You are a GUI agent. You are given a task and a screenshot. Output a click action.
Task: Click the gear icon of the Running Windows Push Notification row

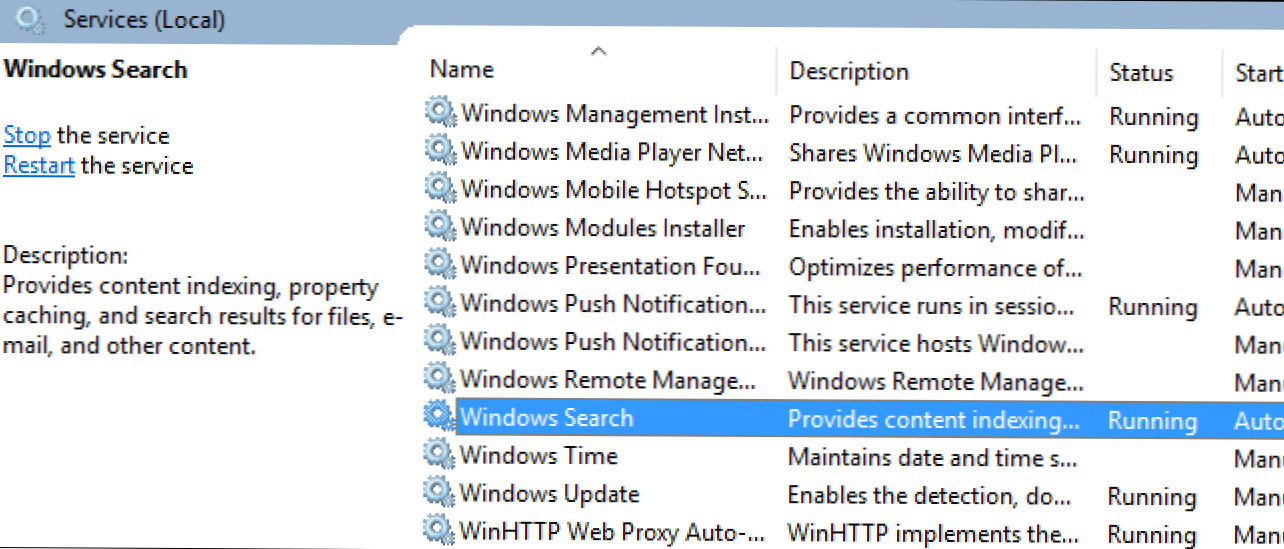[x=440, y=302]
